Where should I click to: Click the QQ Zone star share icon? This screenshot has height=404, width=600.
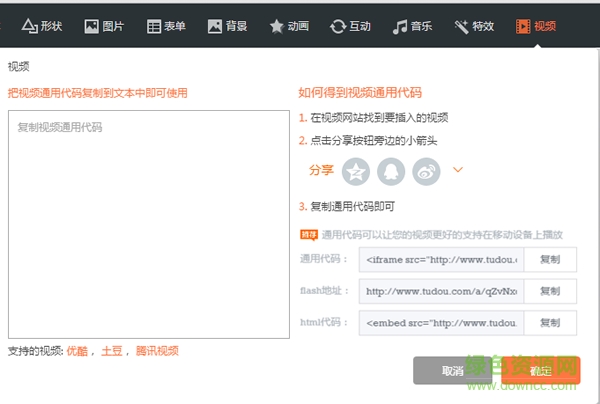click(x=356, y=171)
